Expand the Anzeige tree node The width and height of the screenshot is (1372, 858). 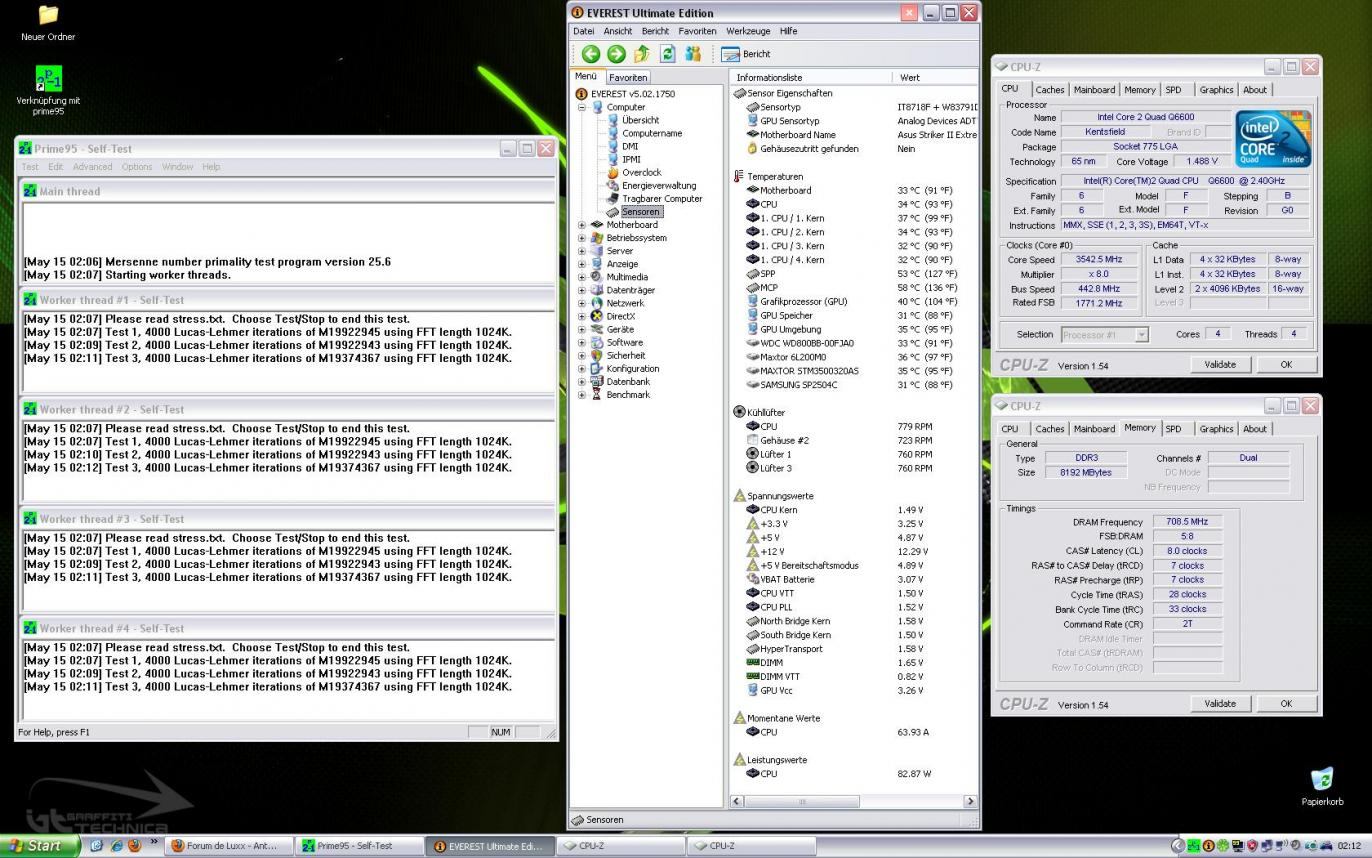[x=582, y=264]
